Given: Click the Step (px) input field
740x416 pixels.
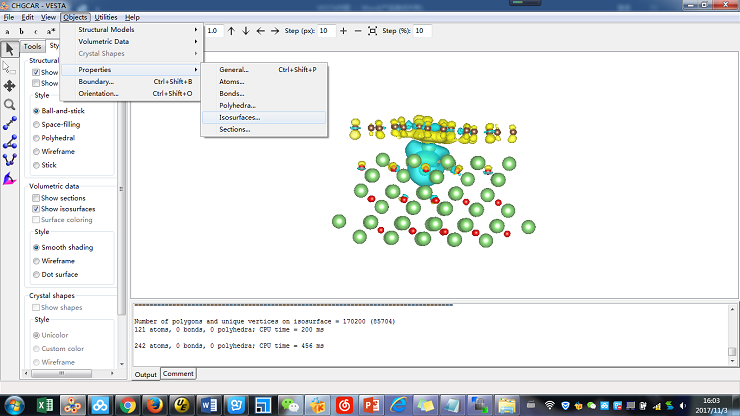Looking at the screenshot, I should click(327, 31).
